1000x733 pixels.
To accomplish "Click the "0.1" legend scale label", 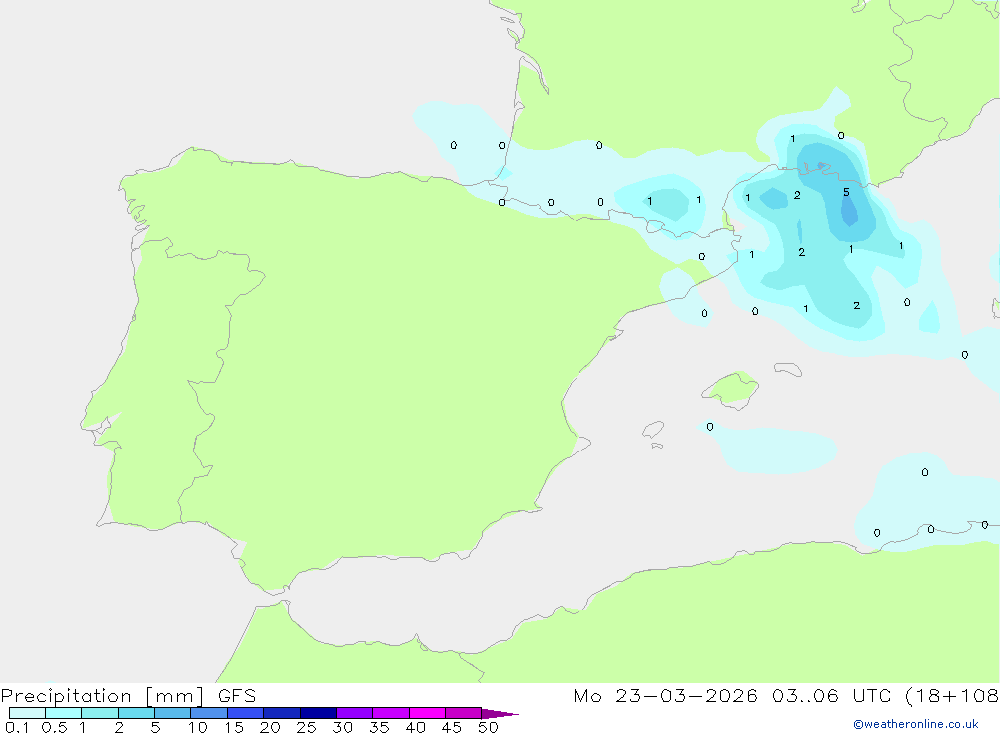I will [x=17, y=727].
